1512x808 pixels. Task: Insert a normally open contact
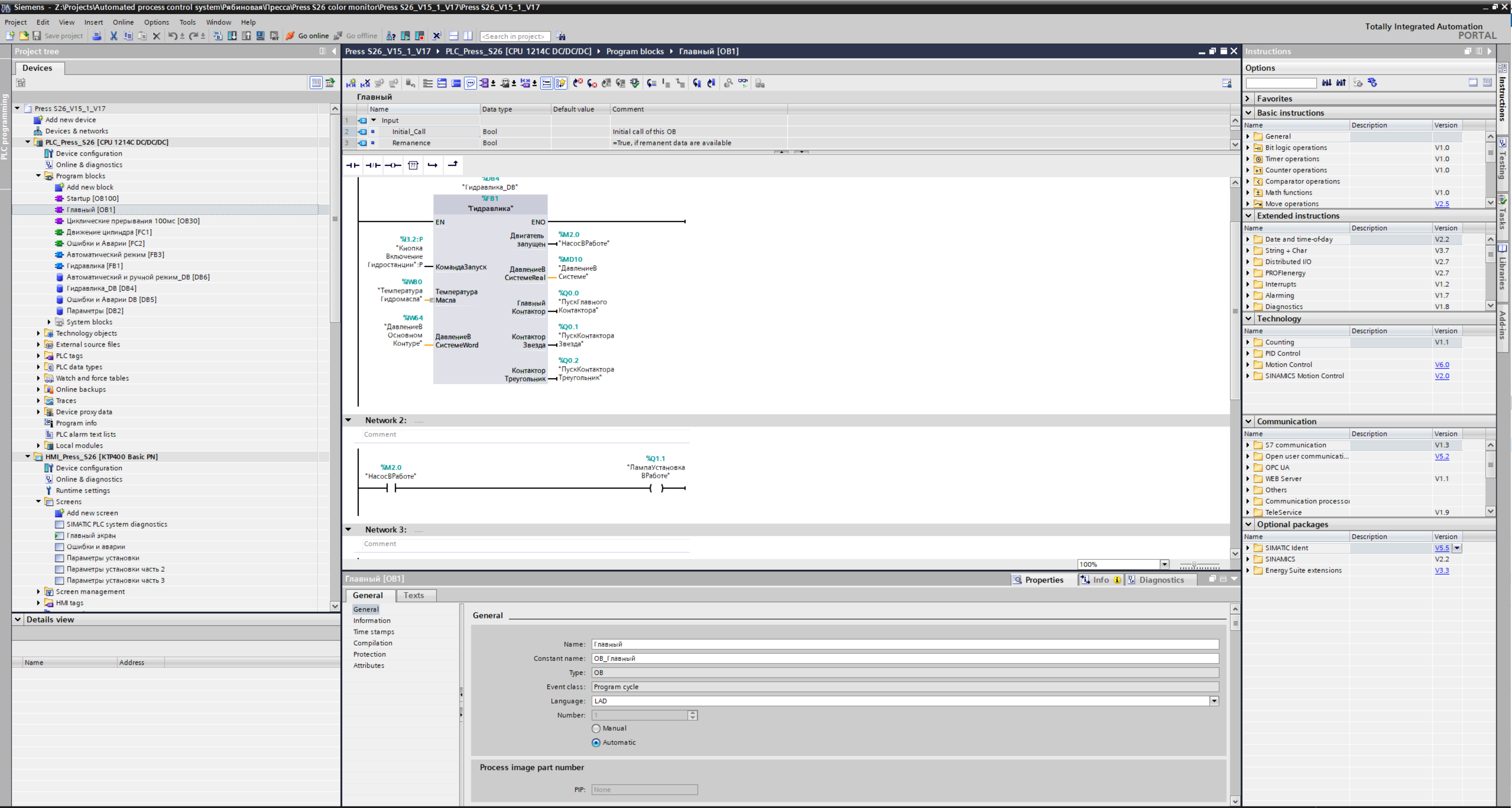click(353, 166)
